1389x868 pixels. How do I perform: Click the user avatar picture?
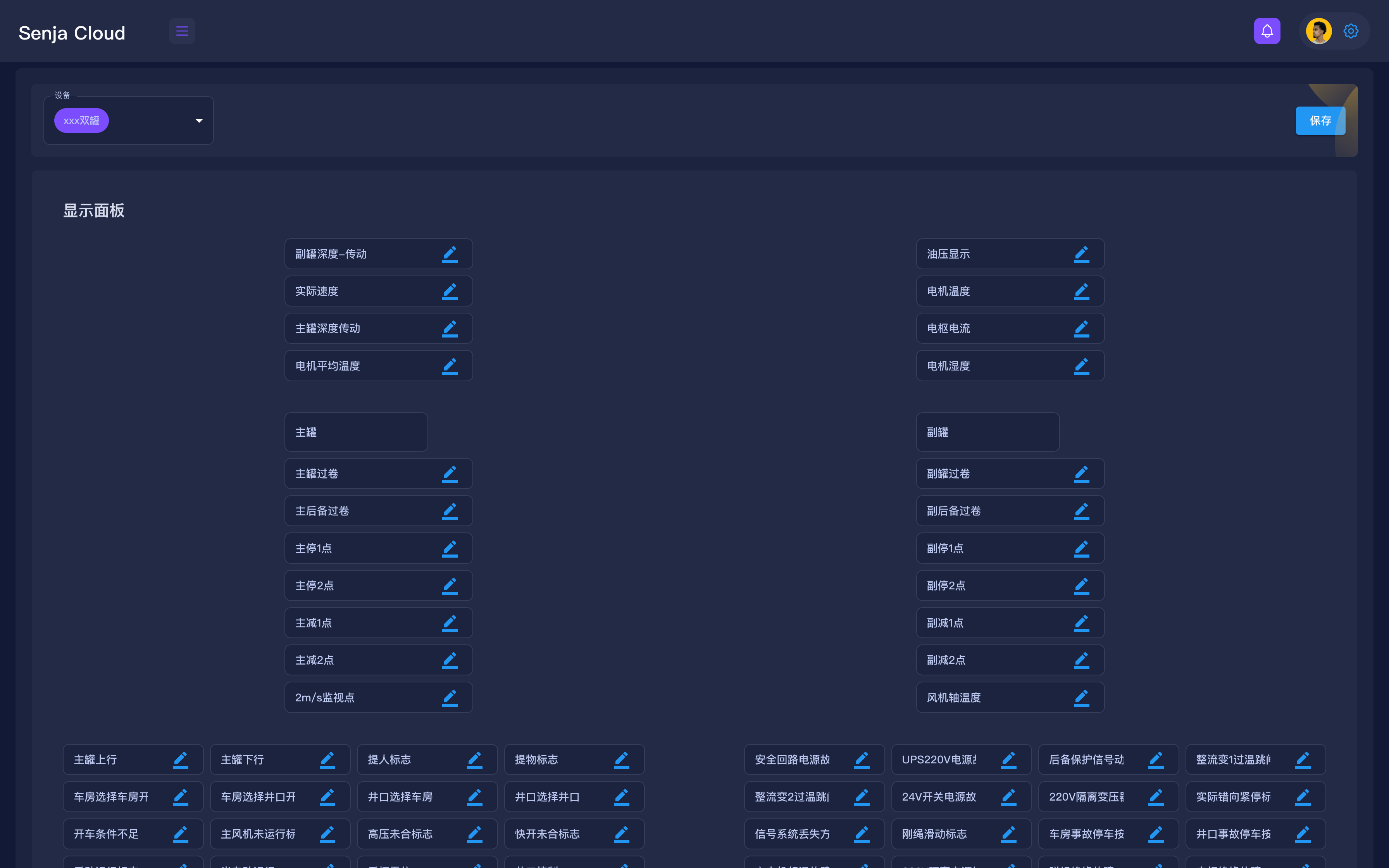point(1318,31)
